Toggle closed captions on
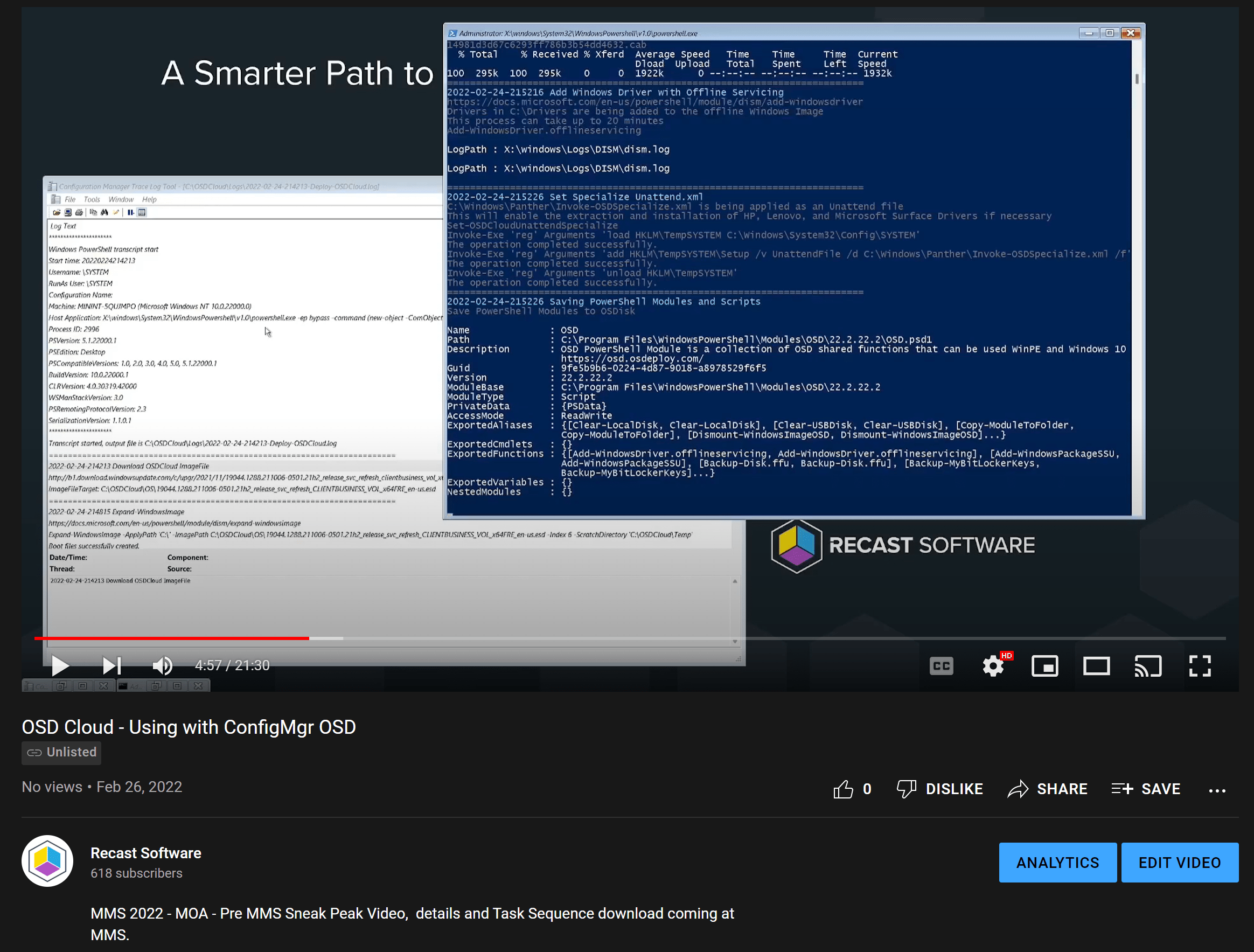This screenshot has width=1254, height=952. (941, 666)
